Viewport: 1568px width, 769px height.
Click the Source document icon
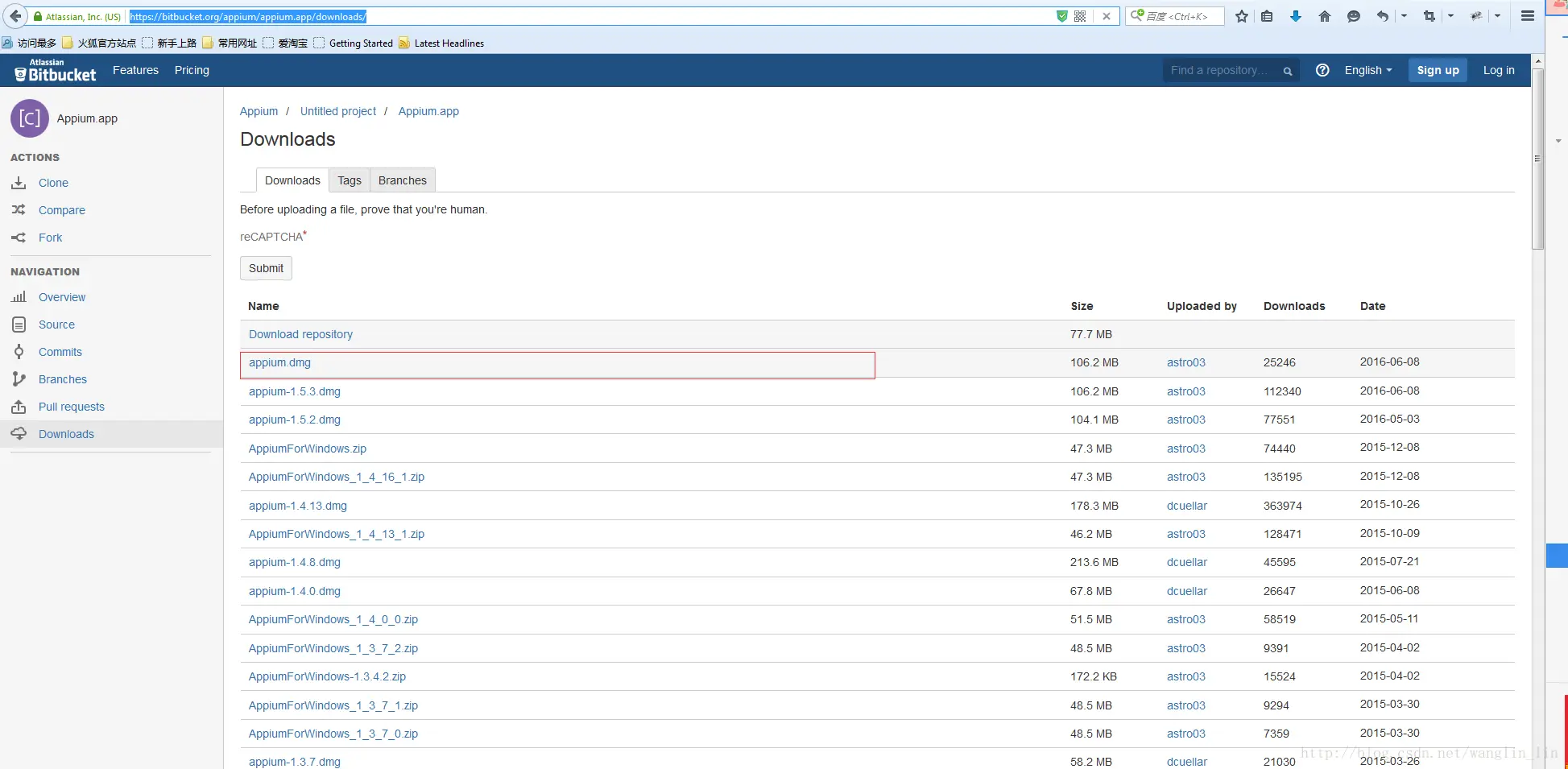point(19,325)
